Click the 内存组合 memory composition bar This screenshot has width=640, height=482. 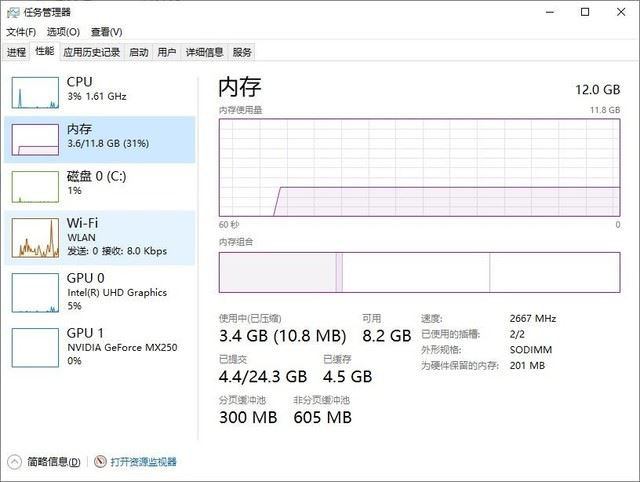tap(419, 272)
